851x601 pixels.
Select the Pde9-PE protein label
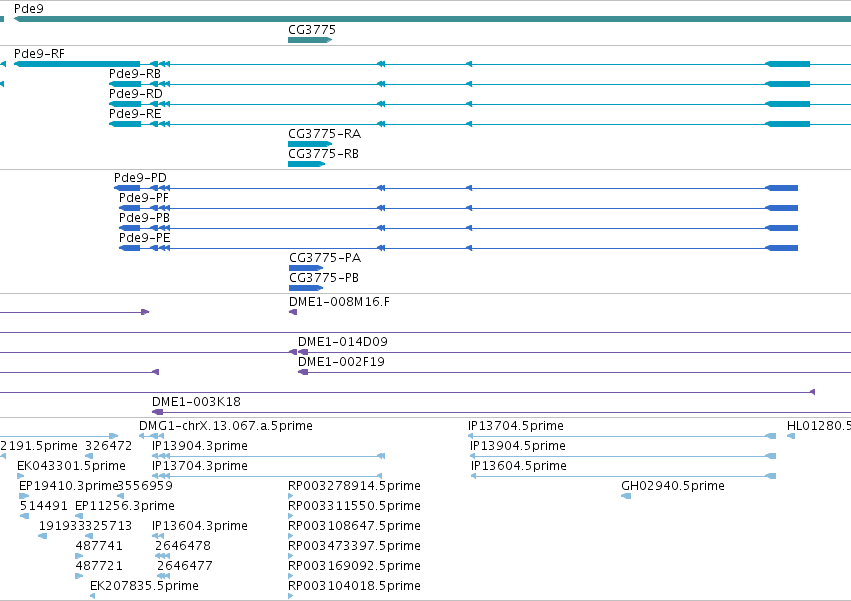[144, 238]
